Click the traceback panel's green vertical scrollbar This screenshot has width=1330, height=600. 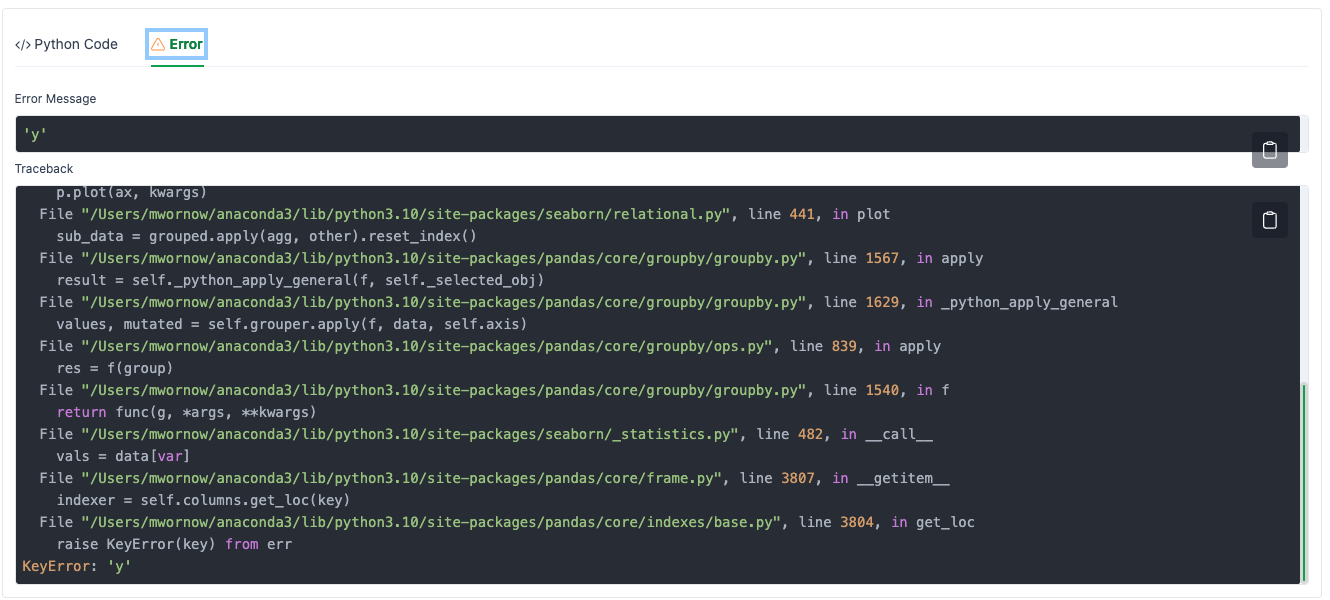coord(1303,480)
